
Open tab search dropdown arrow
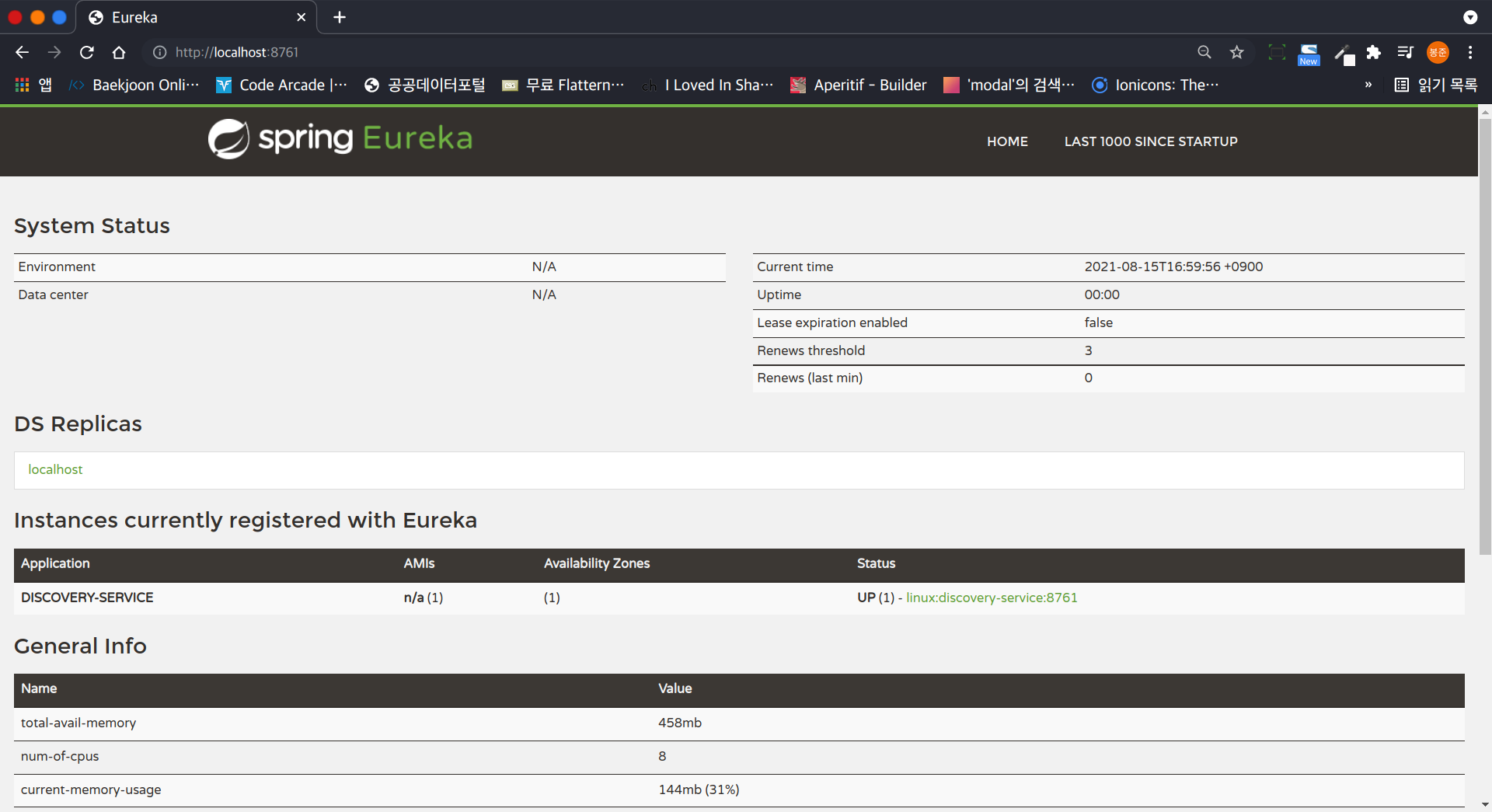coord(1470,17)
